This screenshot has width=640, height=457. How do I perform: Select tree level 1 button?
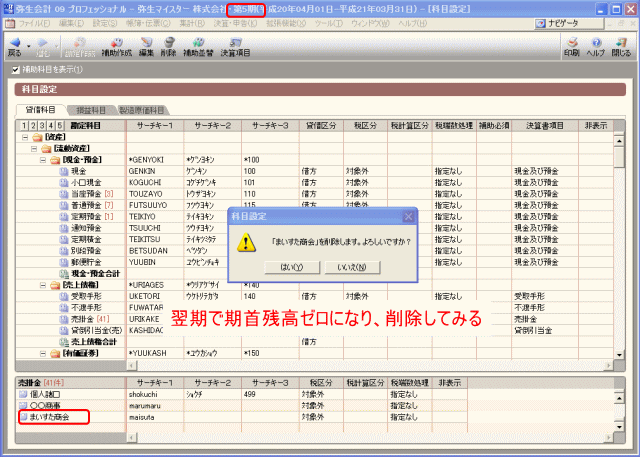[24, 126]
